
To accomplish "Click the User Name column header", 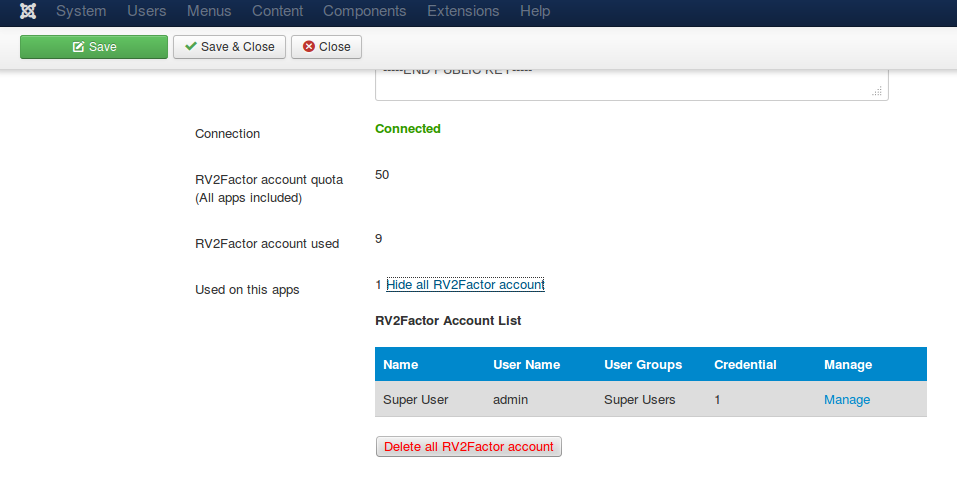I will (x=527, y=365).
